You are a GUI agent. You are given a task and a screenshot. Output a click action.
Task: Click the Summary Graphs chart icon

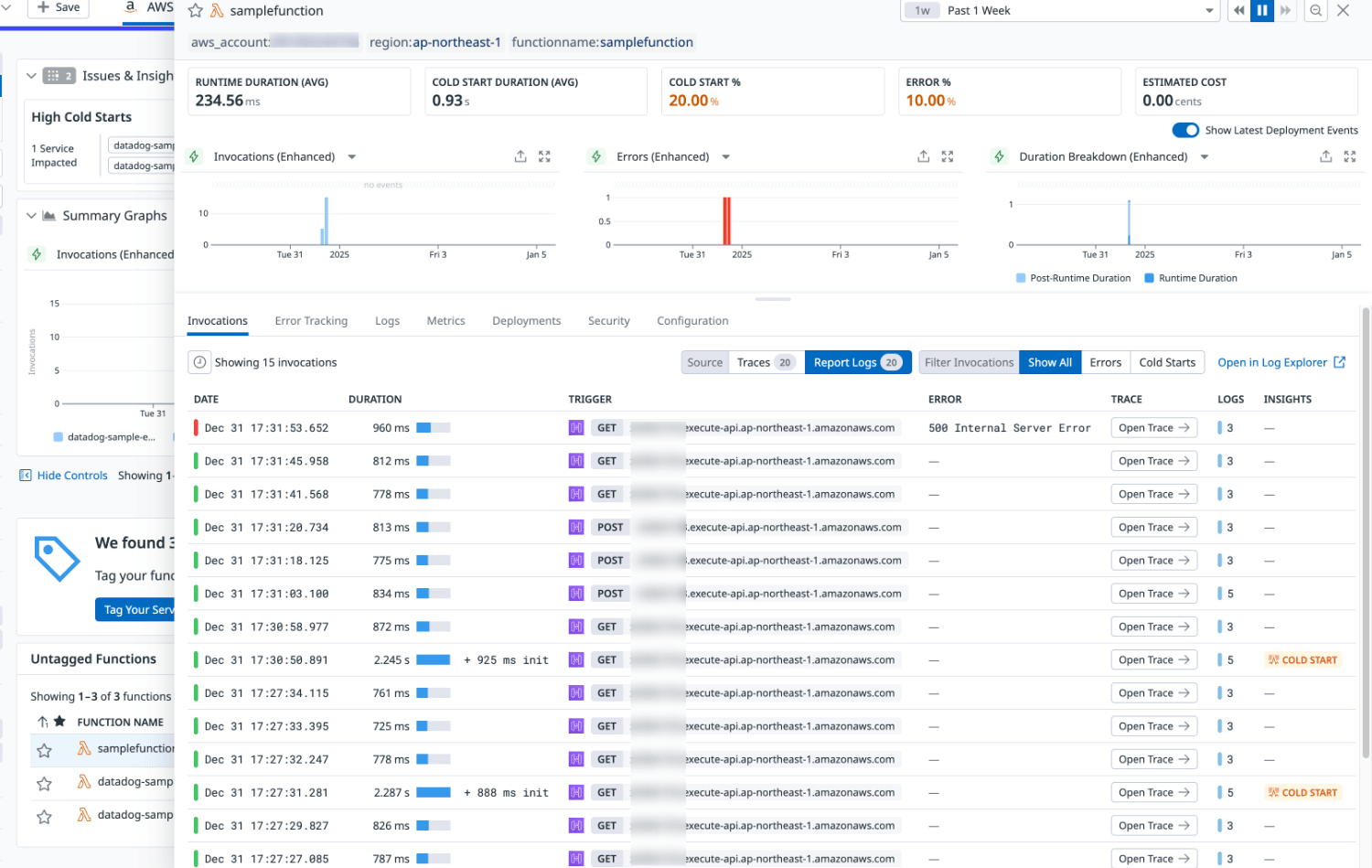pos(49,216)
